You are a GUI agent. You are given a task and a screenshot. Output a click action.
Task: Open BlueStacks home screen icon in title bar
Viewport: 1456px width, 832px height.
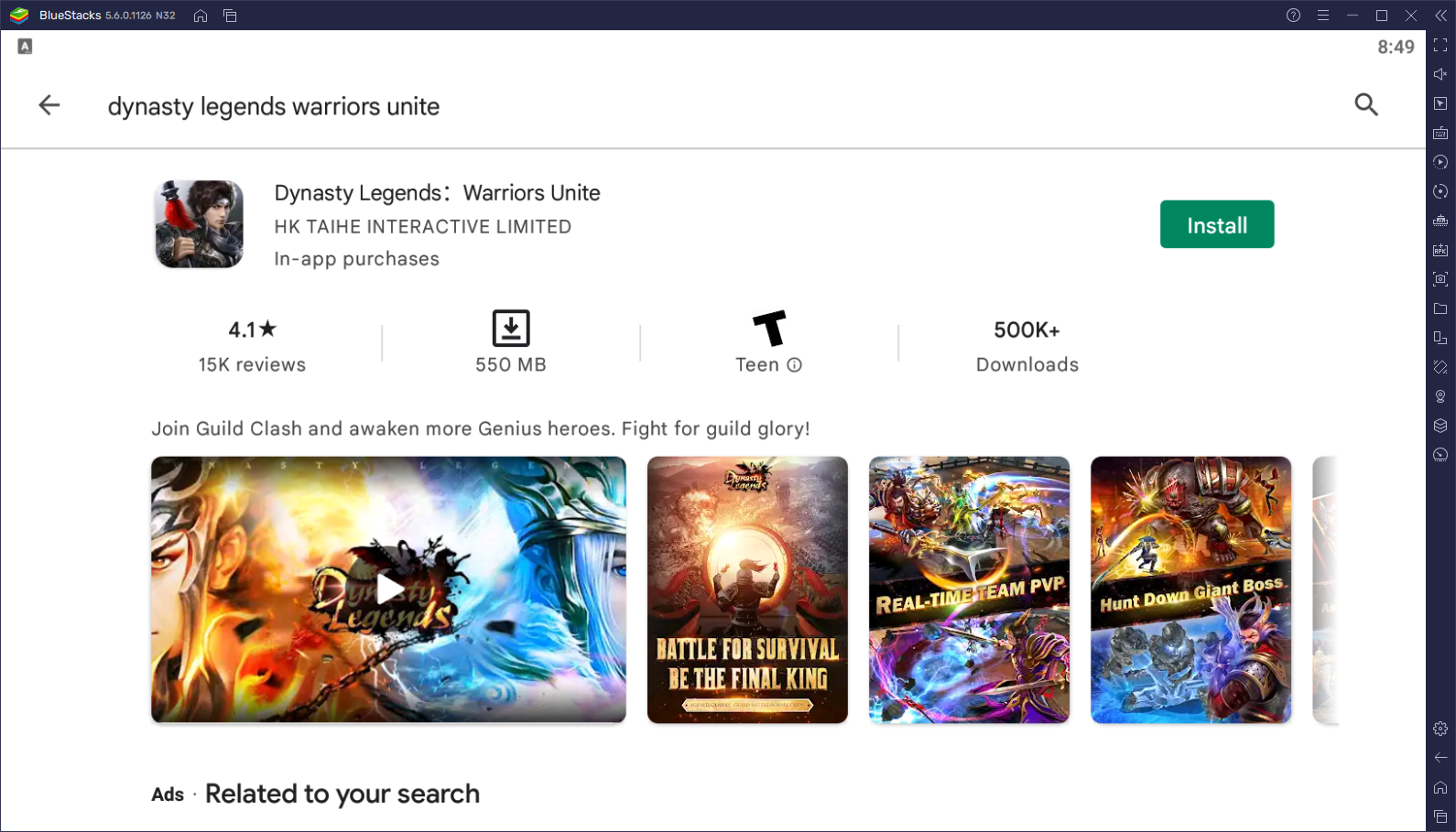tap(201, 16)
